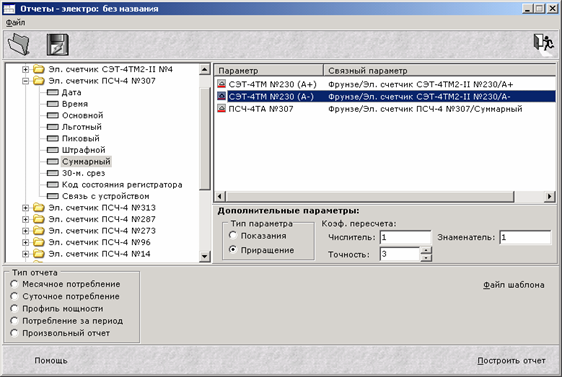The image size is (562, 377).
Task: Click the Пиковый parameter icon
Action: pos(53,138)
